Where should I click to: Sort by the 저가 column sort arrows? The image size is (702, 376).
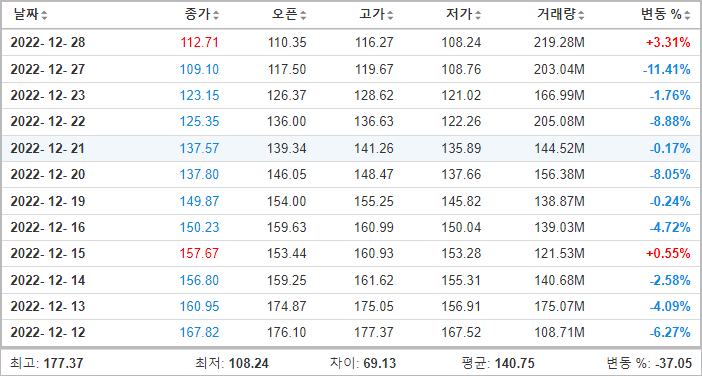(x=478, y=16)
